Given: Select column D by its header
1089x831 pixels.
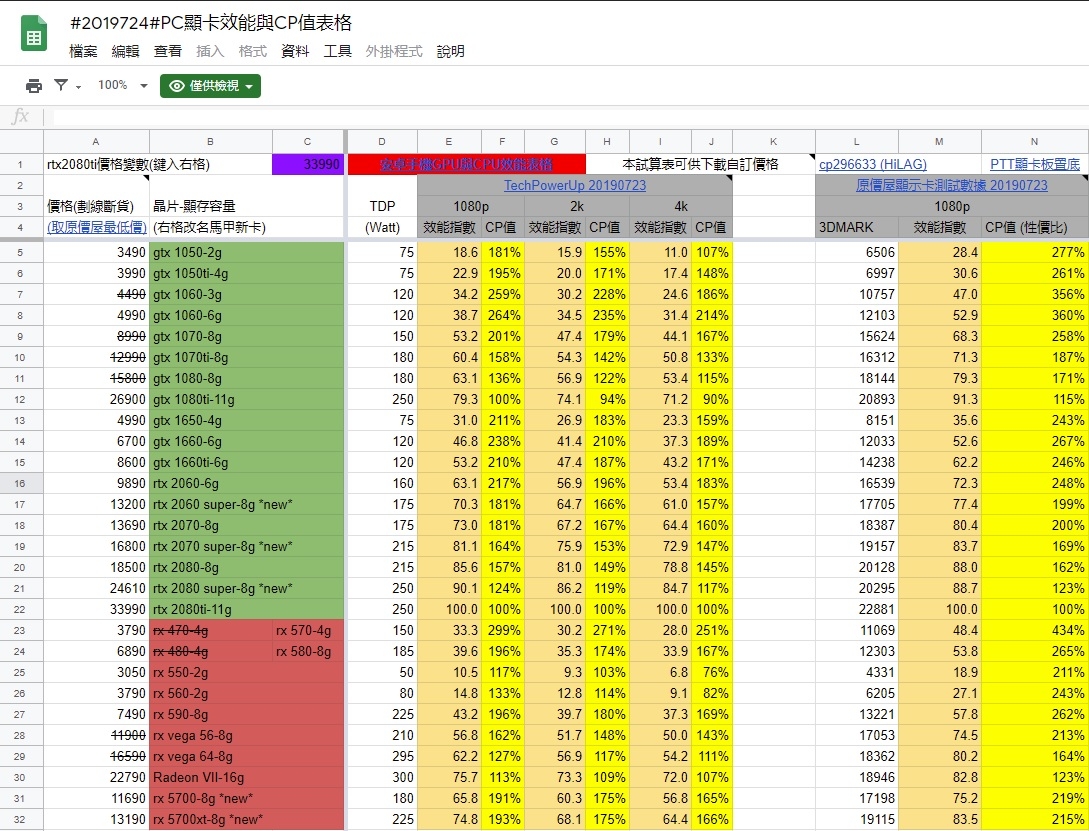Looking at the screenshot, I should click(x=382, y=142).
